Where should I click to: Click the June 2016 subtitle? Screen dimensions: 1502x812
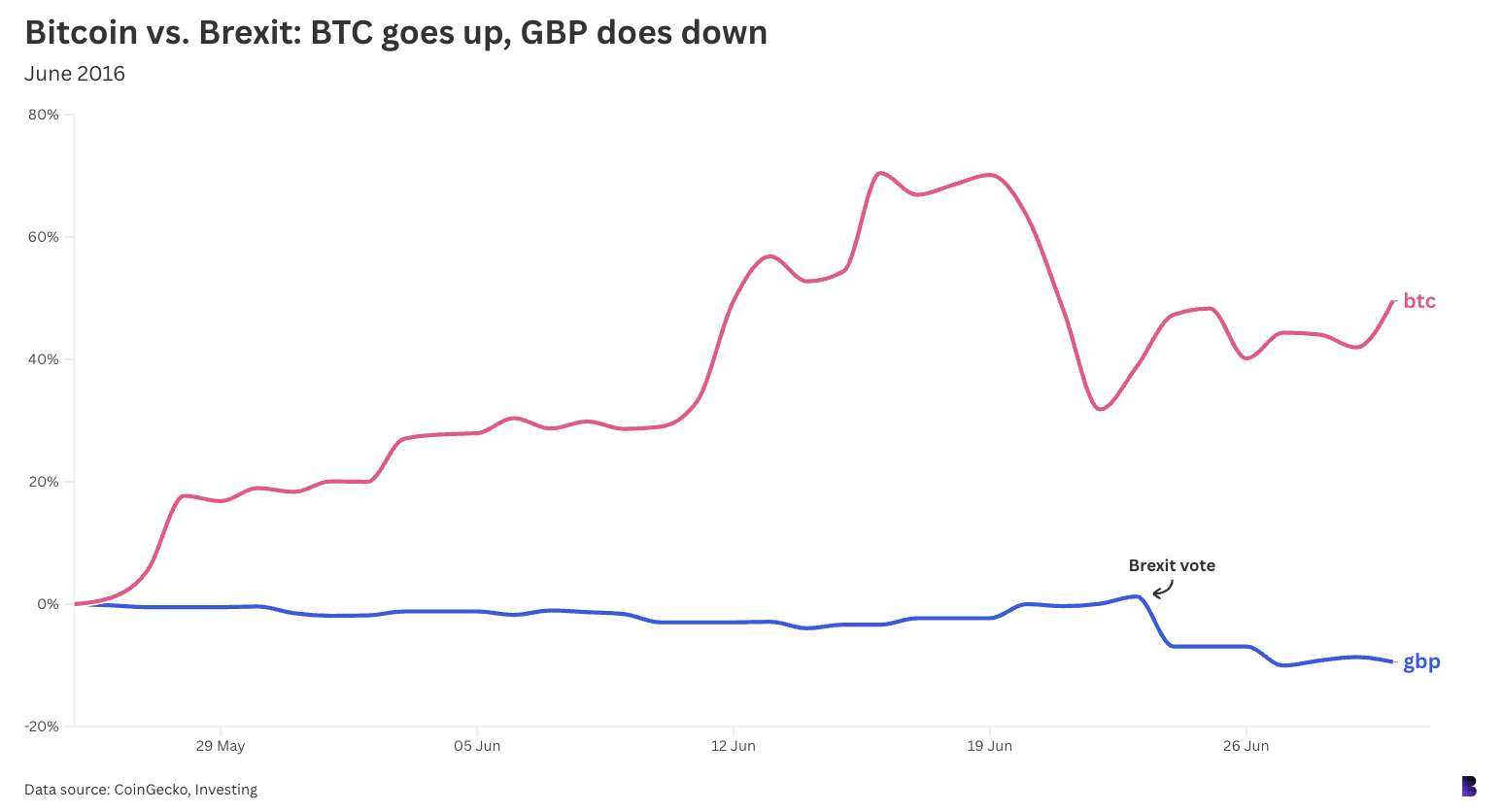point(75,74)
